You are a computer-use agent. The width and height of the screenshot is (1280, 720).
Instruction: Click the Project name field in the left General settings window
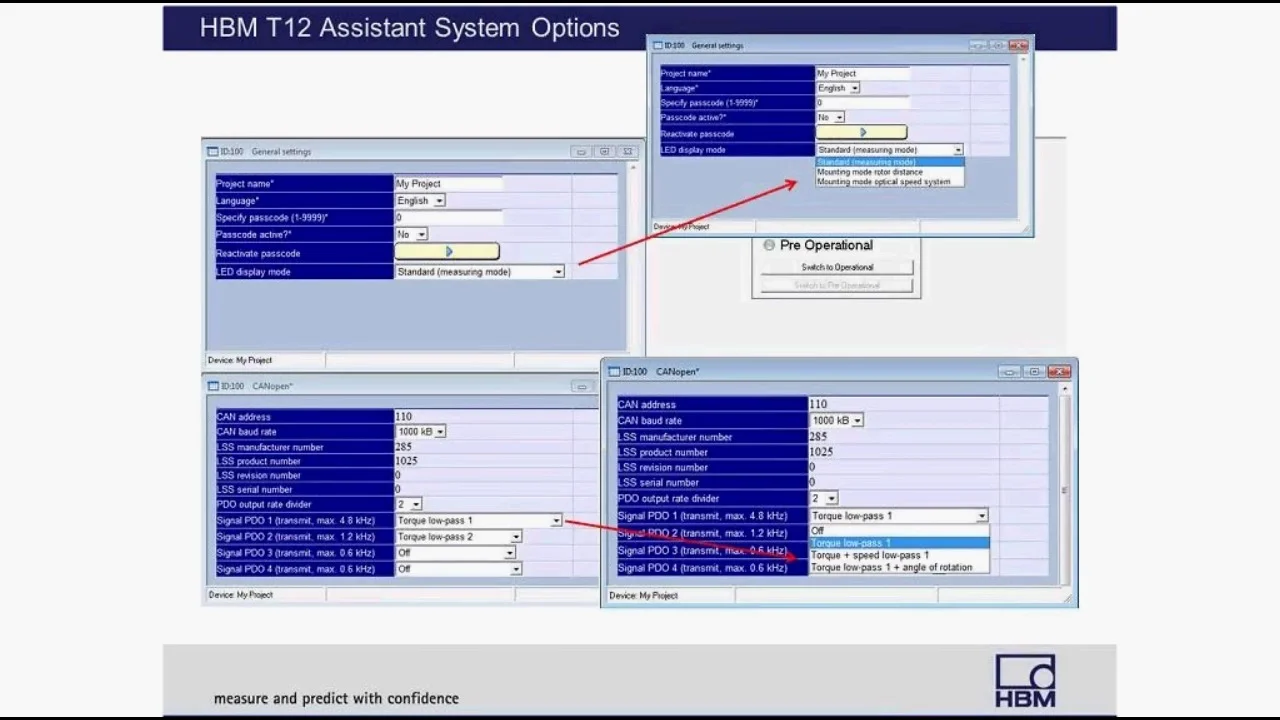[x=448, y=184]
